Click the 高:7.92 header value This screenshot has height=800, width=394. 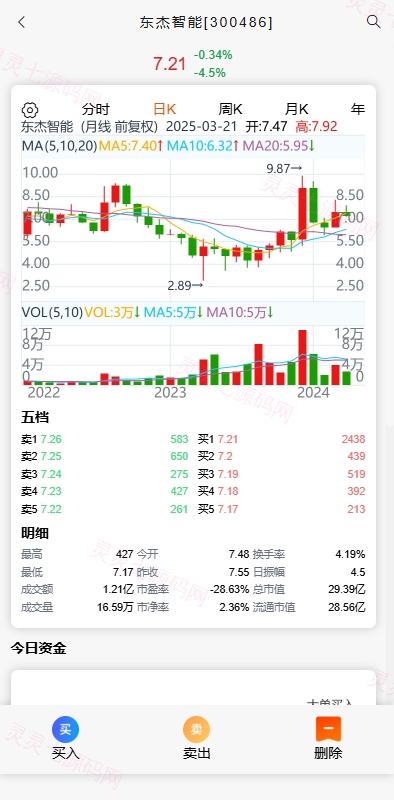[x=316, y=127]
